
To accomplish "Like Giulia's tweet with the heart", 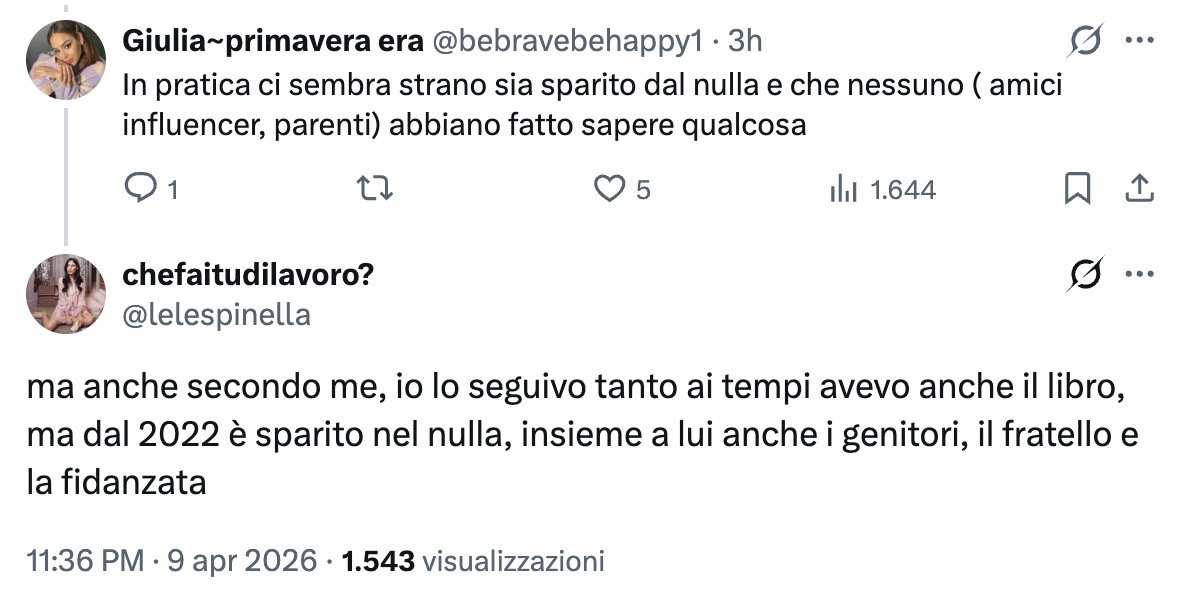I will (610, 189).
